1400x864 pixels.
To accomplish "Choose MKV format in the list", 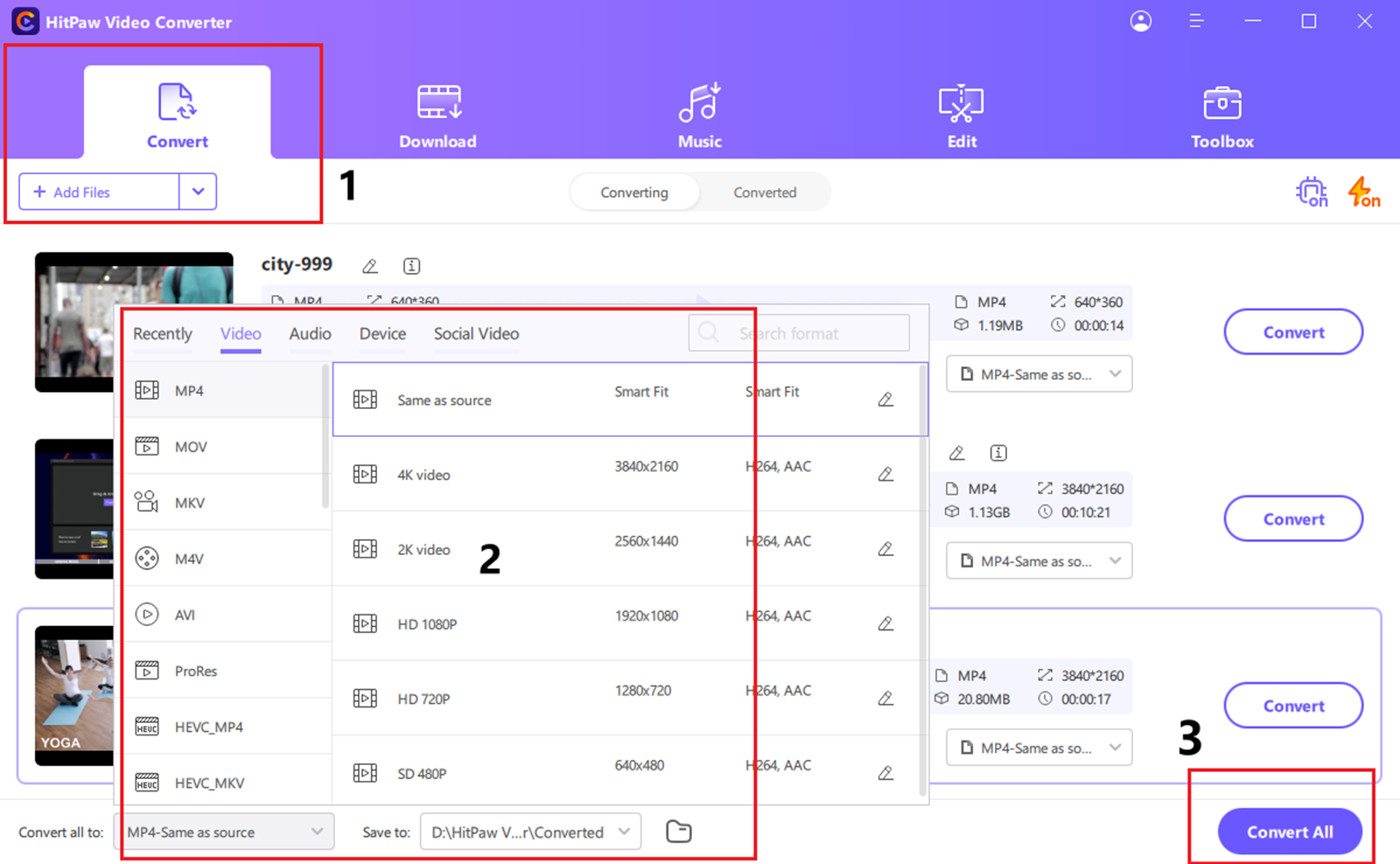I will [223, 502].
